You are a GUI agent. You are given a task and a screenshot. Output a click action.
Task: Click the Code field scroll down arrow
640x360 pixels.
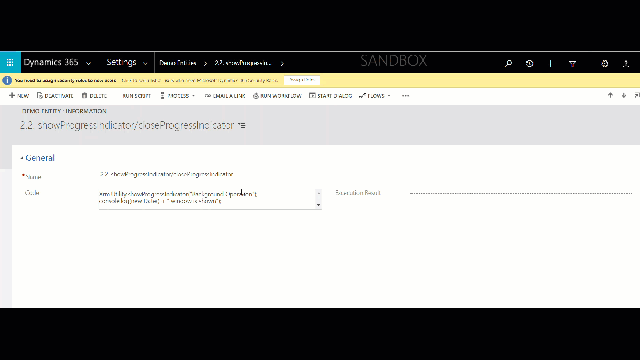pyautogui.click(x=318, y=205)
